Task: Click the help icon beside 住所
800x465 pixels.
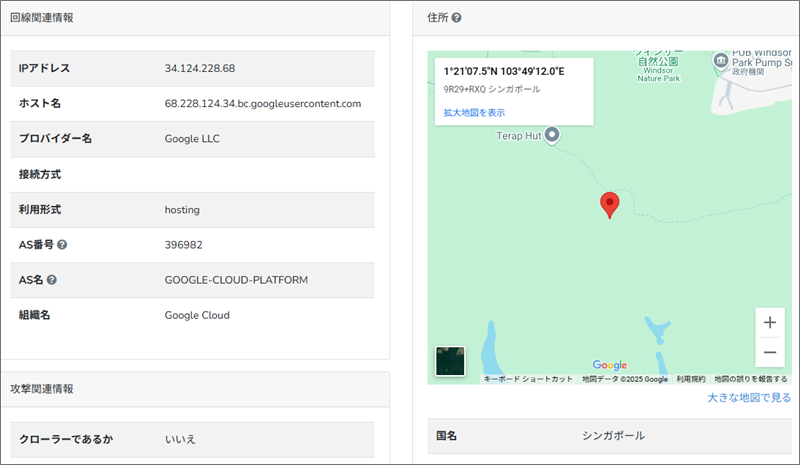Action: (456, 18)
